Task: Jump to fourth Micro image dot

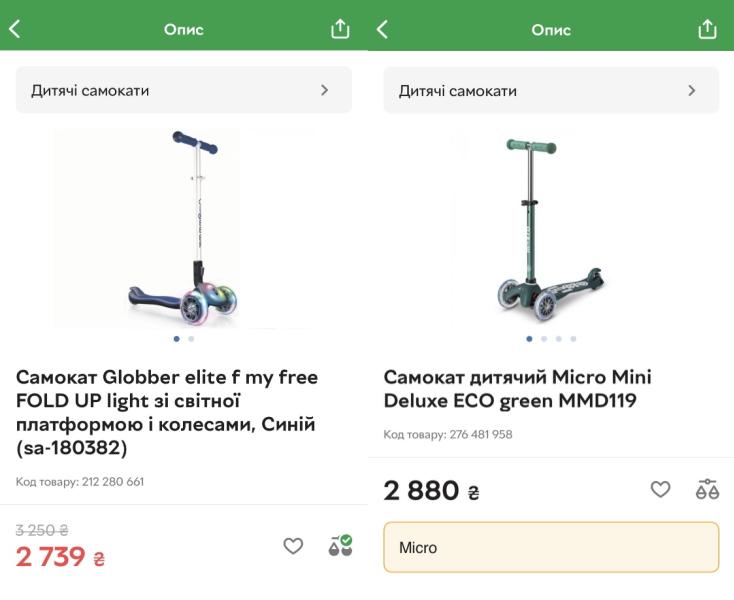Action: tap(573, 339)
